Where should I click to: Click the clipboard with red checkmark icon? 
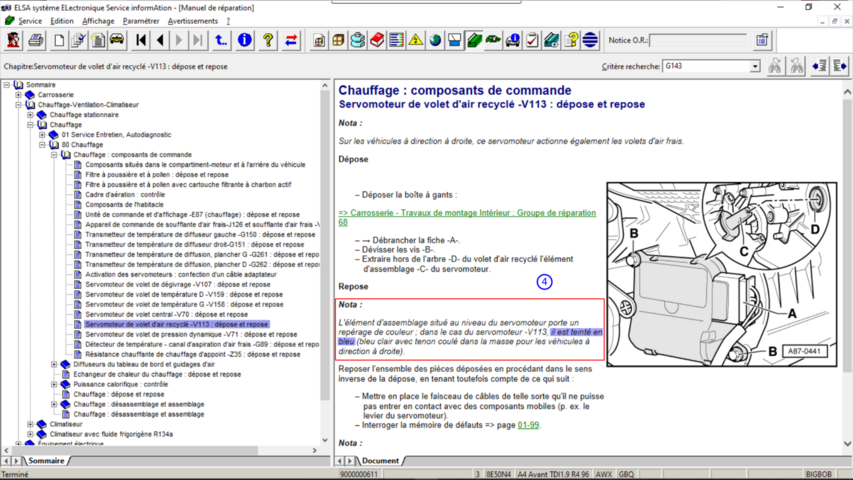click(x=532, y=40)
